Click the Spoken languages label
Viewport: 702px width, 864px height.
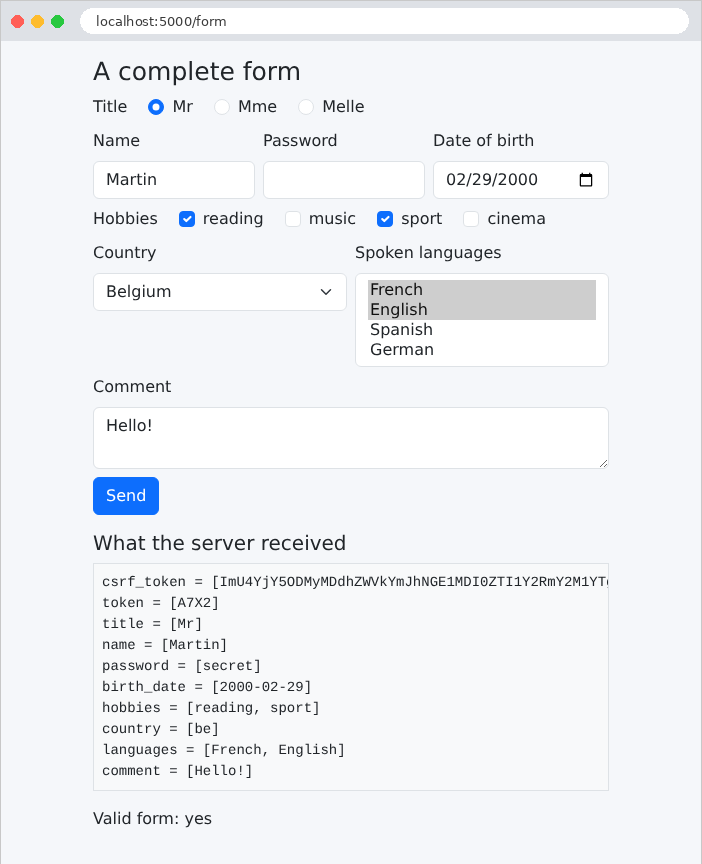tap(428, 253)
